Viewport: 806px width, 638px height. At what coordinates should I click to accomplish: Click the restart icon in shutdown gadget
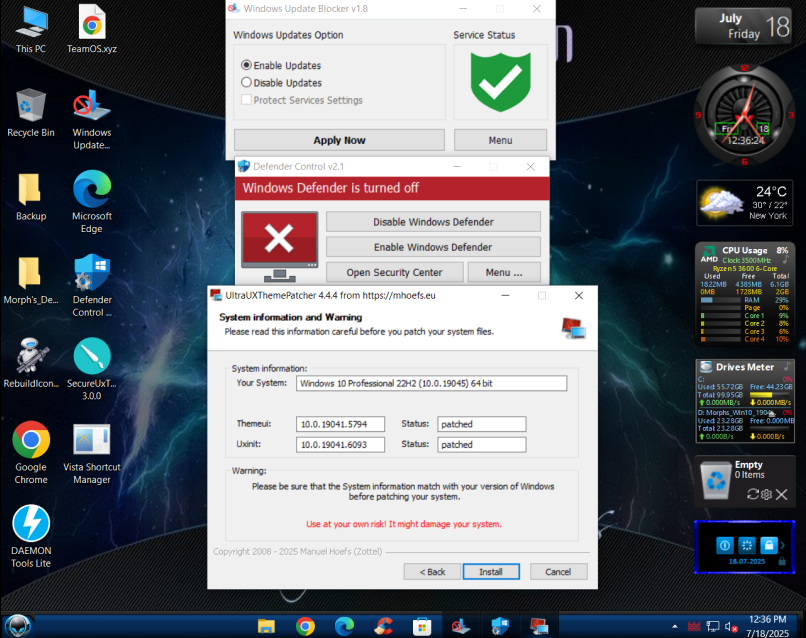[747, 545]
